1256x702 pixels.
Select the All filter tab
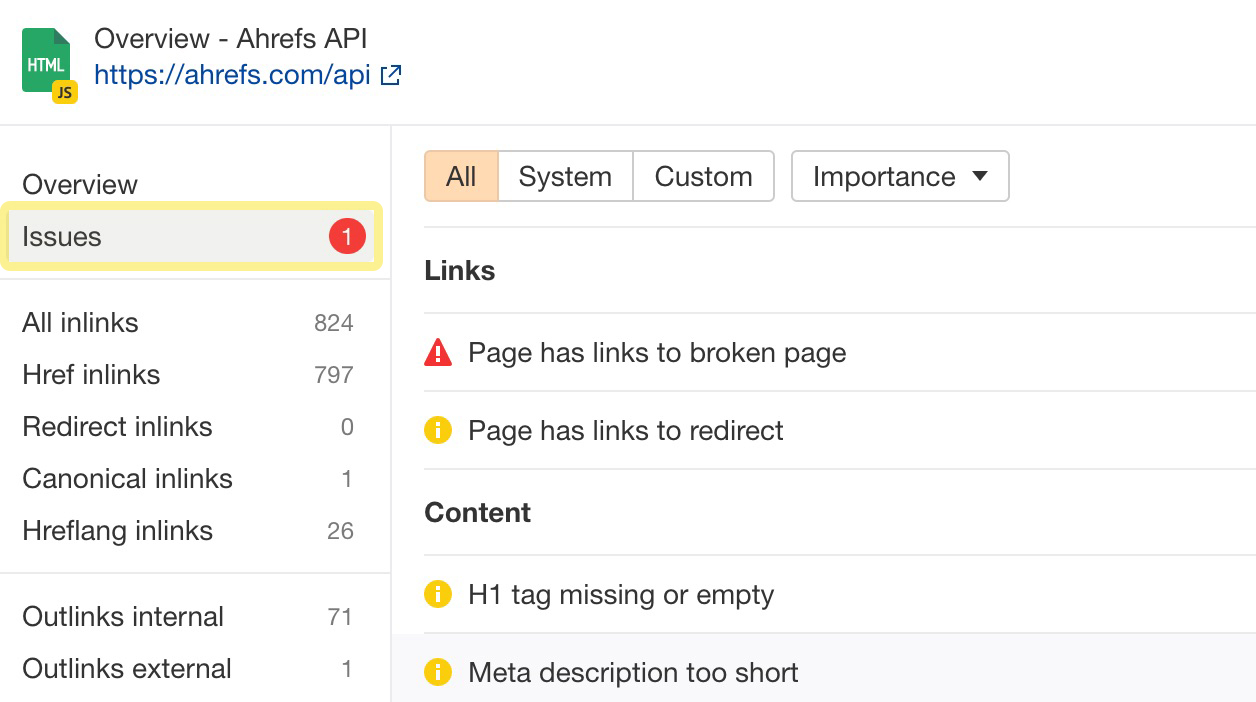461,176
